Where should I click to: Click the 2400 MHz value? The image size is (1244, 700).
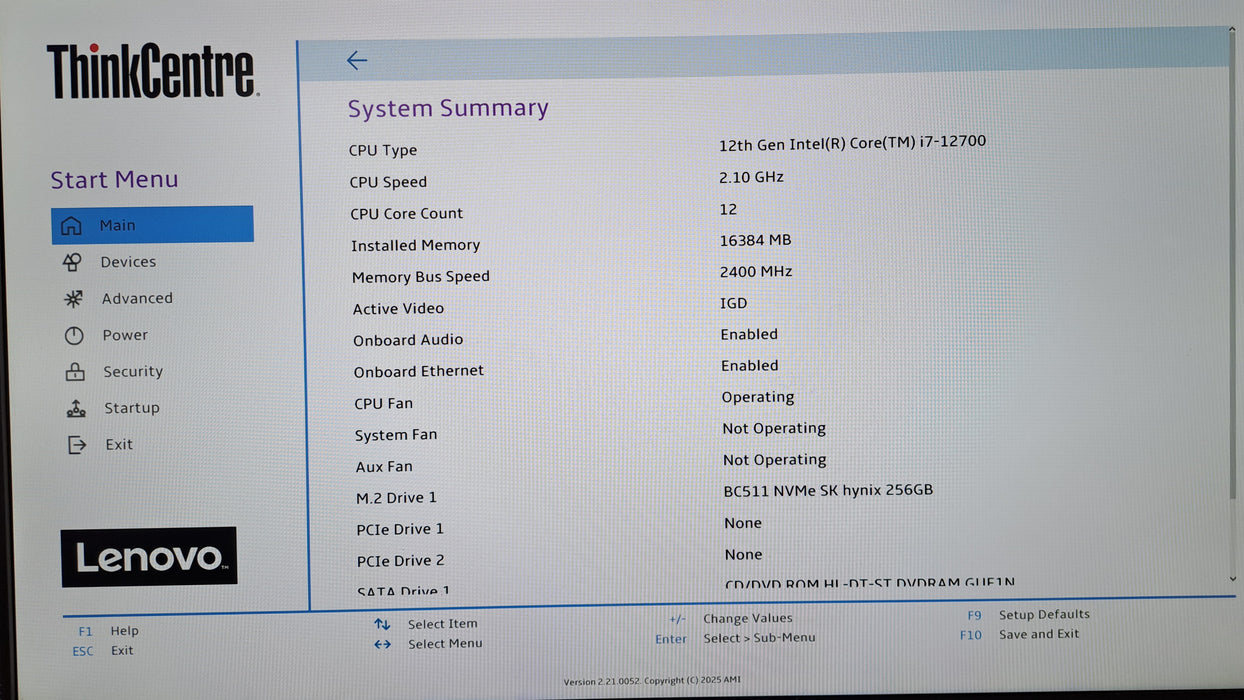(x=756, y=272)
